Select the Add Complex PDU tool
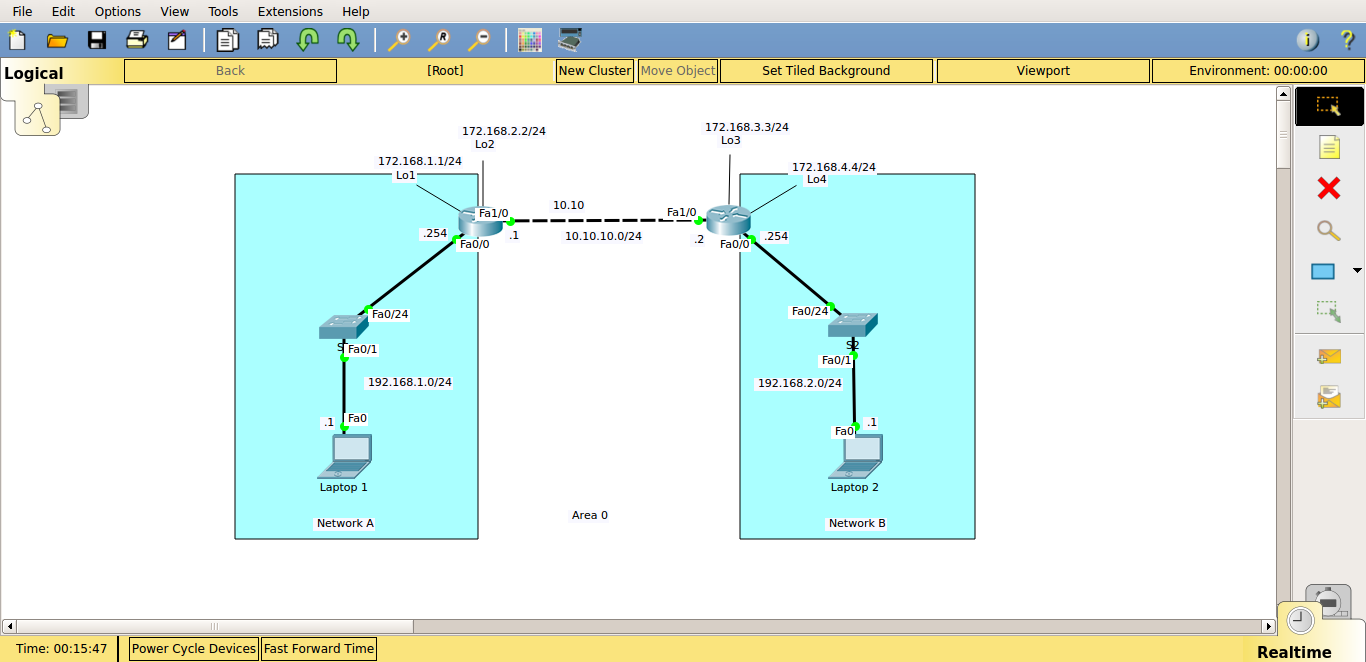The image size is (1366, 662). (1328, 396)
